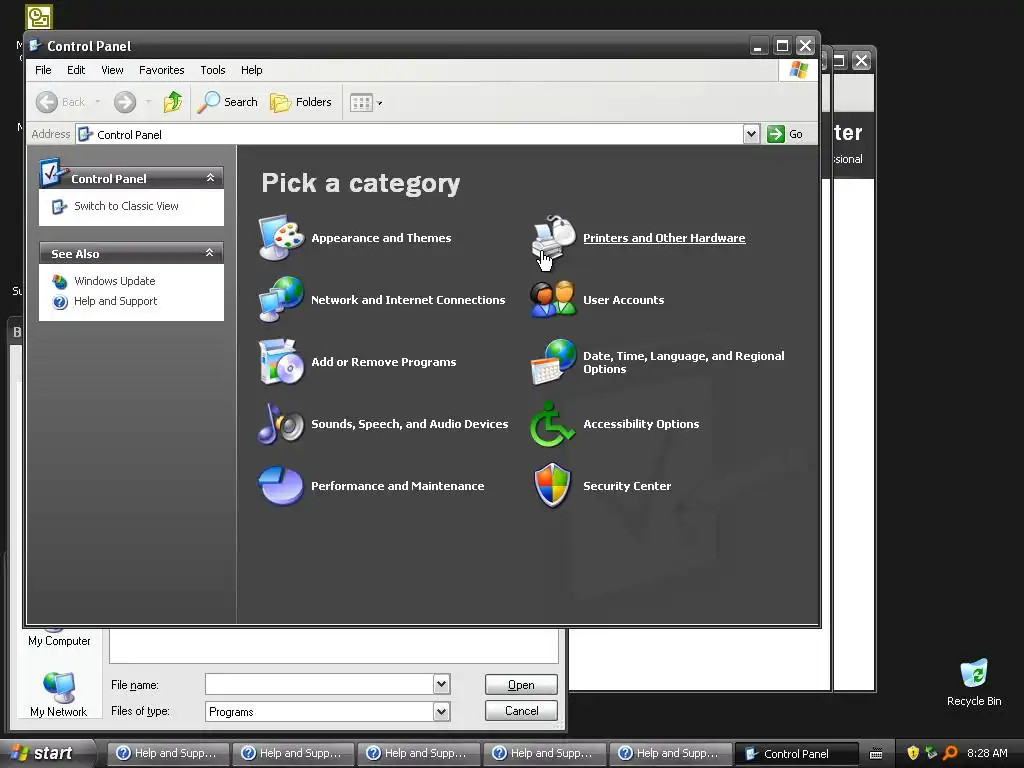Click the keyboard icon on taskbar
Viewport: 1024px width, 768px height.
pos(876,754)
